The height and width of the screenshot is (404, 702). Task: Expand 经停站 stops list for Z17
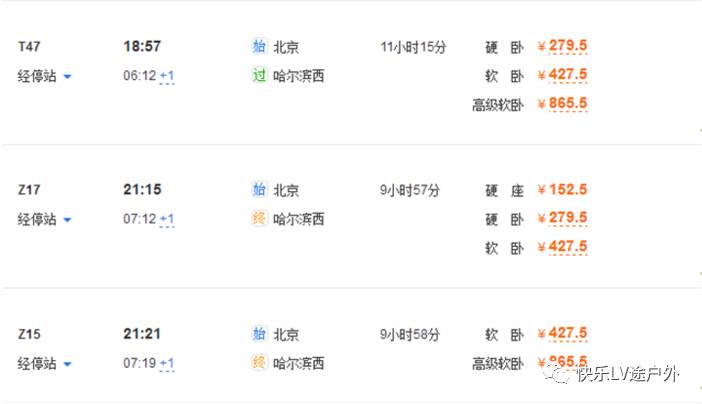[44, 219]
